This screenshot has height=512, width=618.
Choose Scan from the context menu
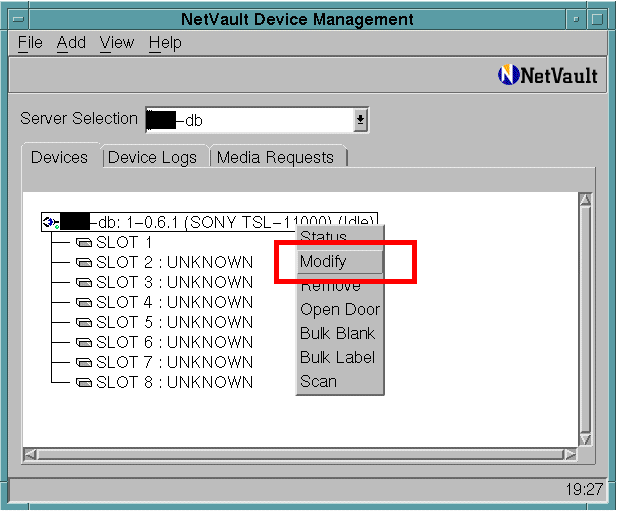(340, 382)
